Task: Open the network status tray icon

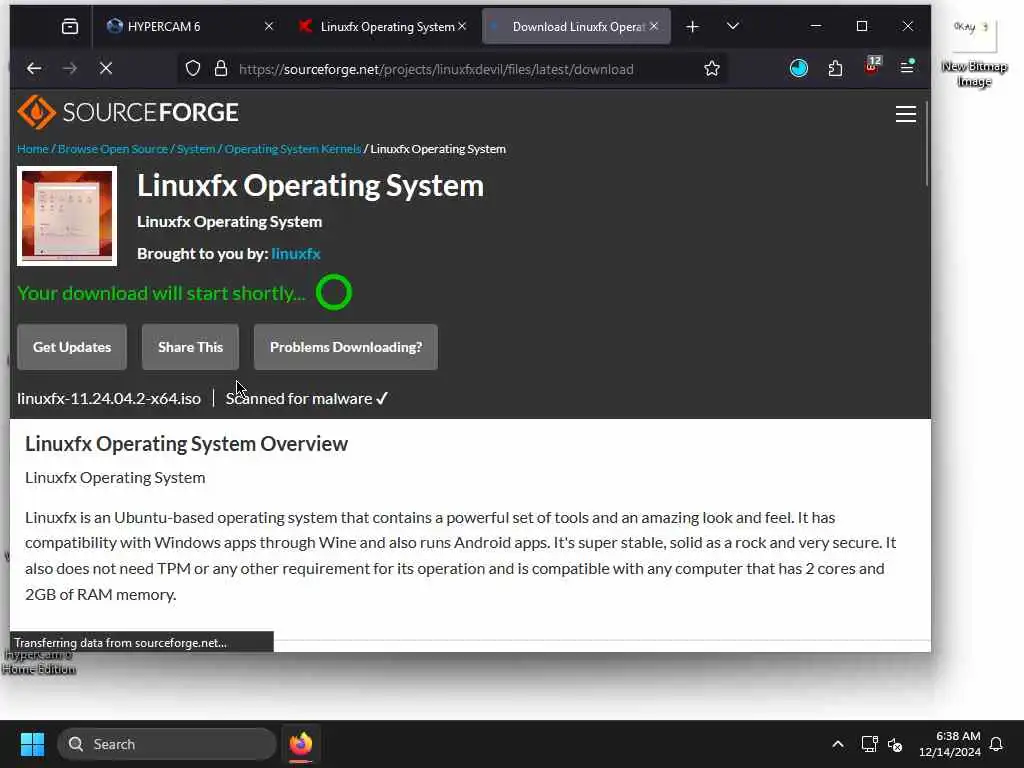Action: click(x=869, y=744)
